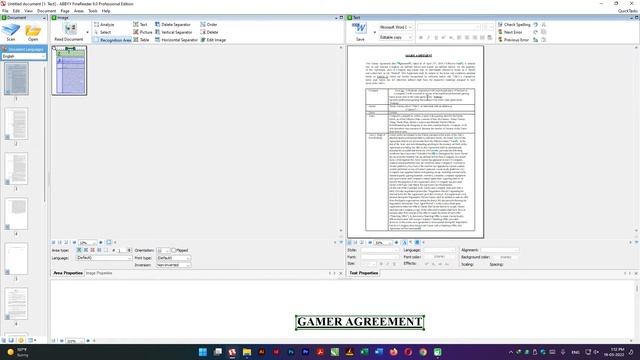Open the Read Document dropdown arrow
This screenshot has height=360, width=640.
pyautogui.click(x=87, y=32)
